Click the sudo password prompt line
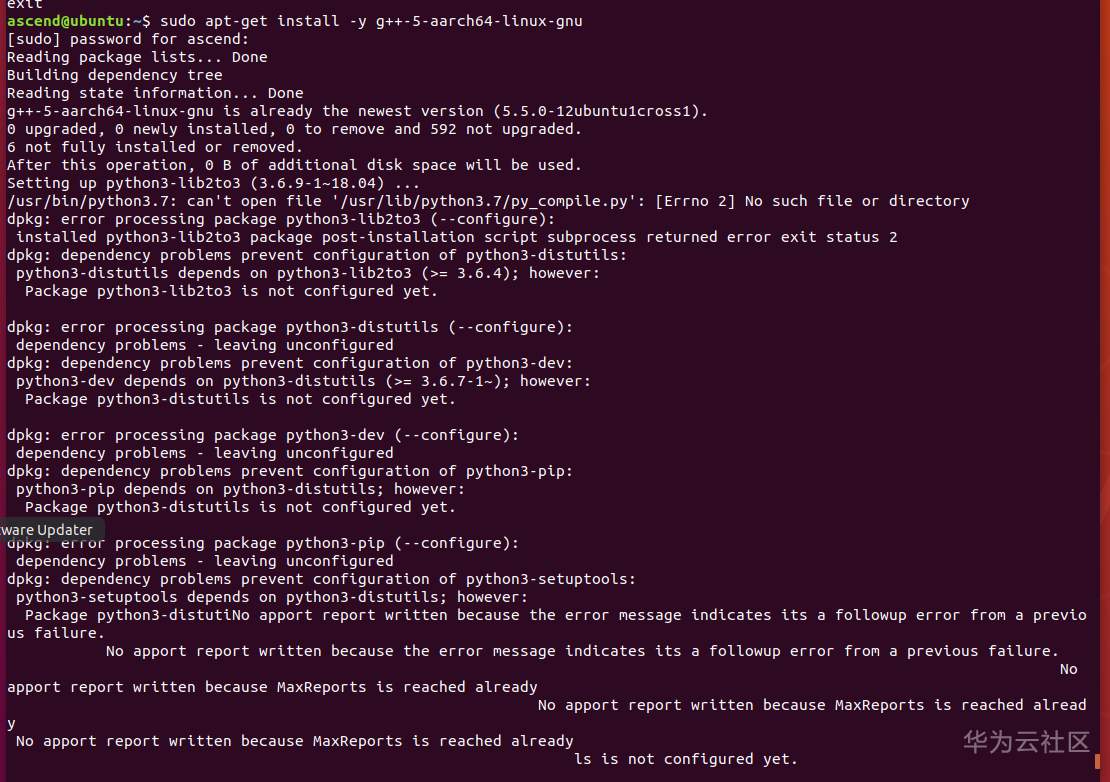This screenshot has width=1110, height=782. point(128,39)
